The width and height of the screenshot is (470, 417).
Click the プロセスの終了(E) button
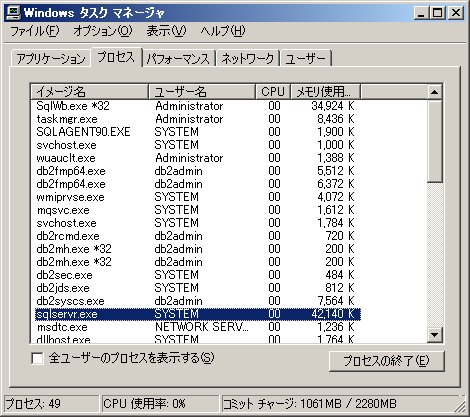click(386, 361)
